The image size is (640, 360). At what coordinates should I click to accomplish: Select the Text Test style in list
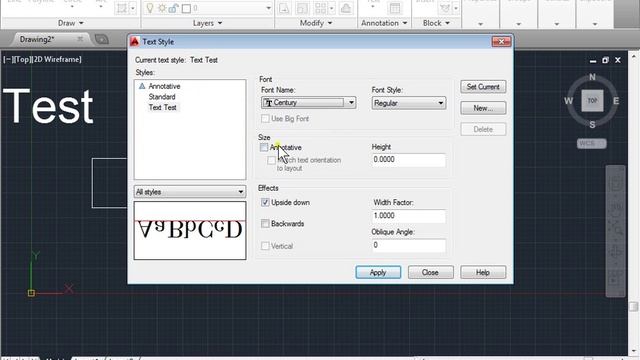[162, 107]
